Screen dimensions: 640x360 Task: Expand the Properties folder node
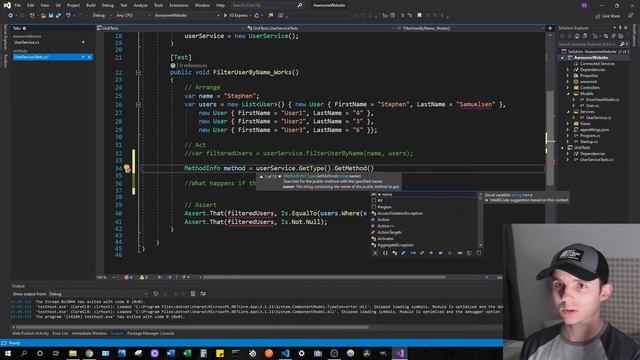pyautogui.click(x=568, y=76)
